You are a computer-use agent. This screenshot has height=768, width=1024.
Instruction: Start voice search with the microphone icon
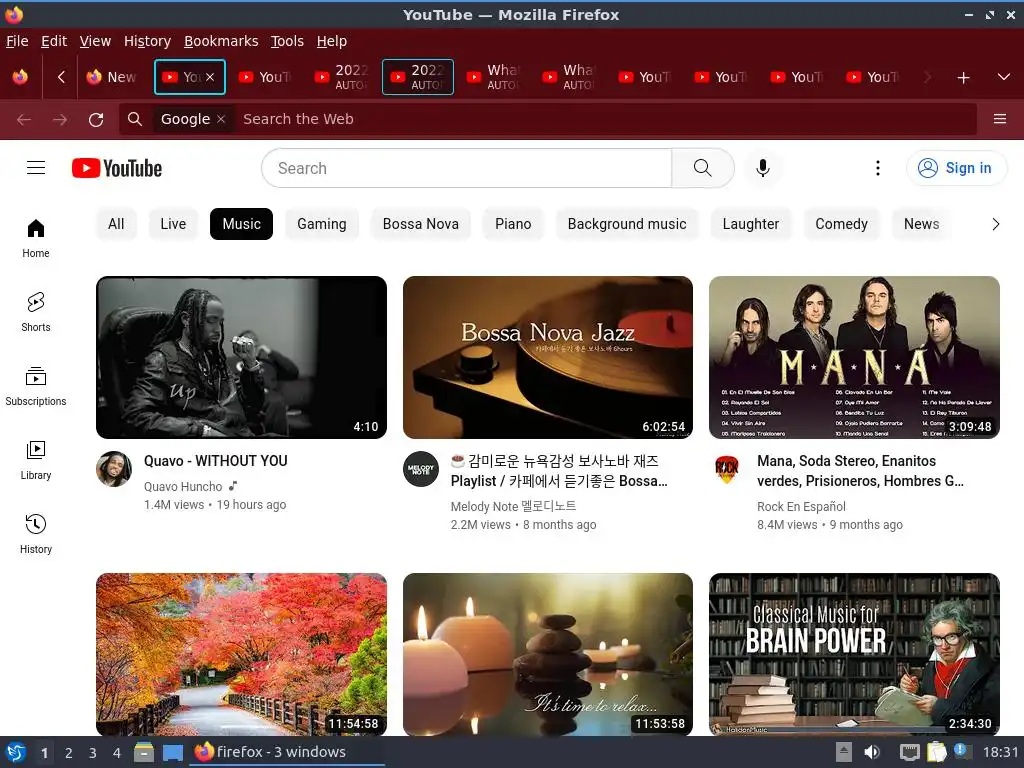coord(762,168)
